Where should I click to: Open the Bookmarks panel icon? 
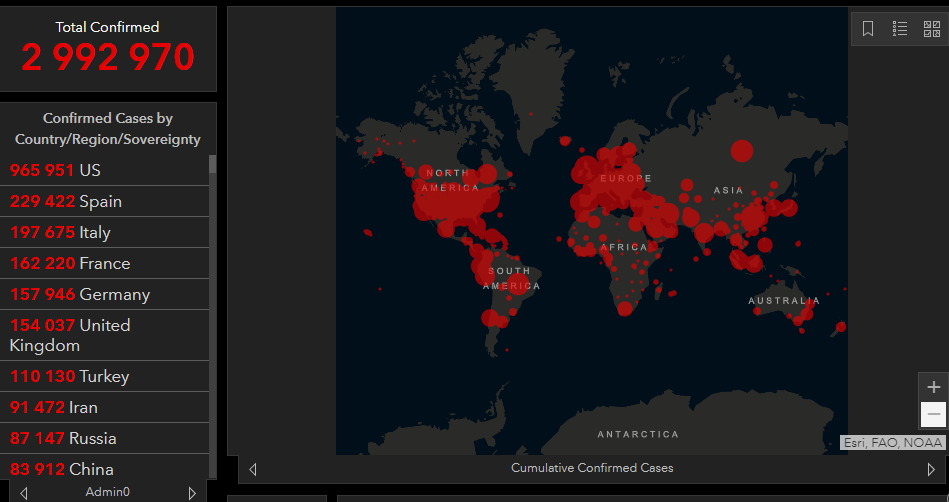tap(868, 29)
